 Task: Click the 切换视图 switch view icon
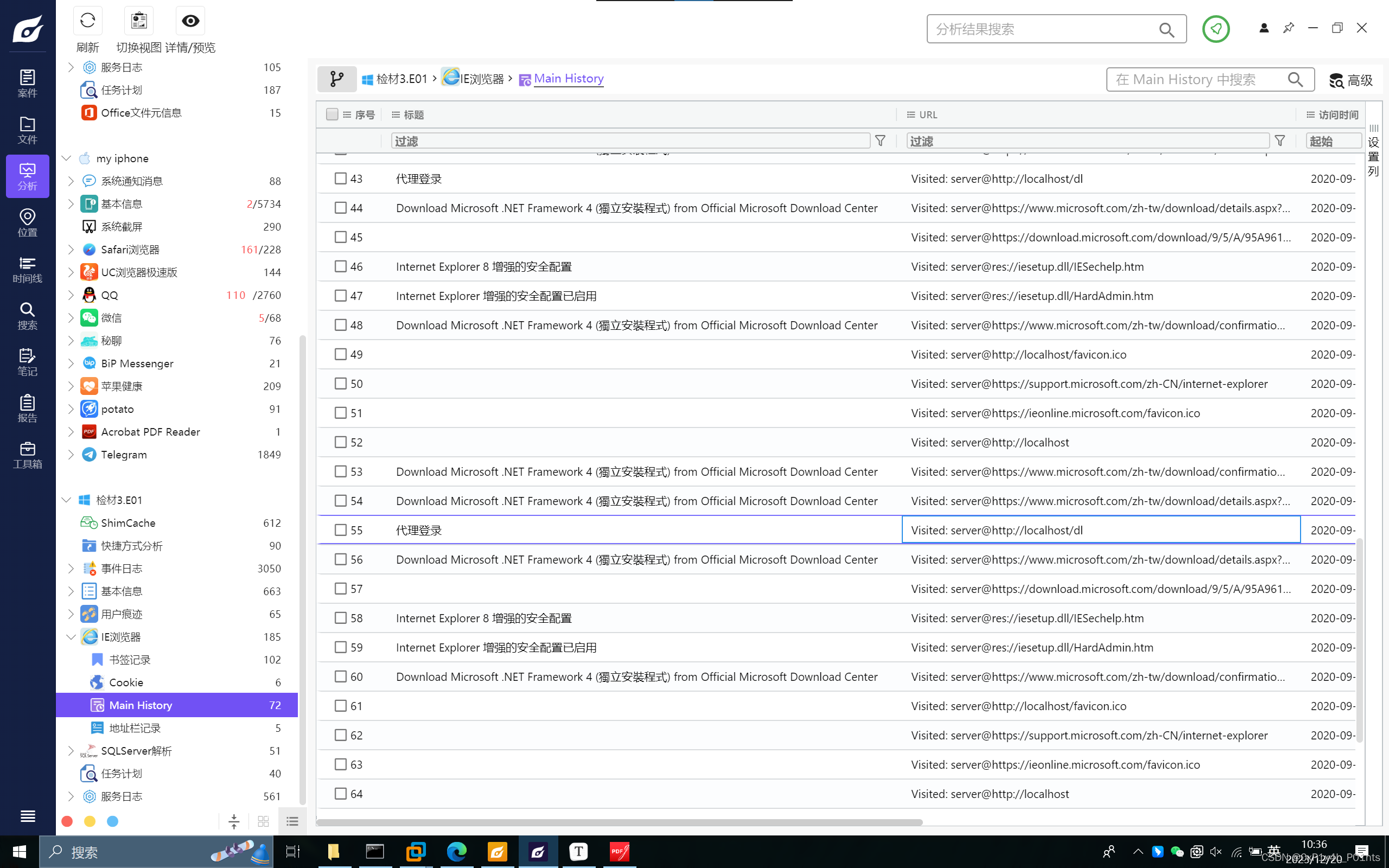[138, 21]
